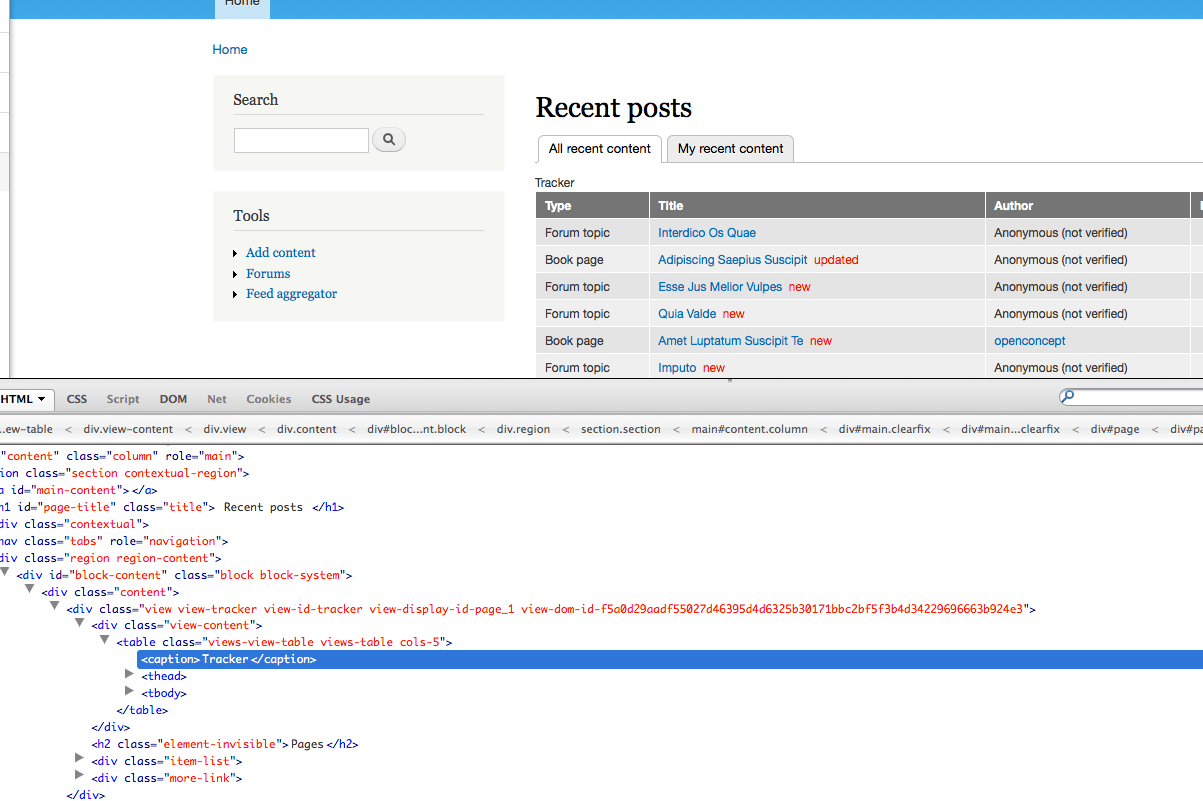Open the Imputo forum topic link

(x=677, y=368)
